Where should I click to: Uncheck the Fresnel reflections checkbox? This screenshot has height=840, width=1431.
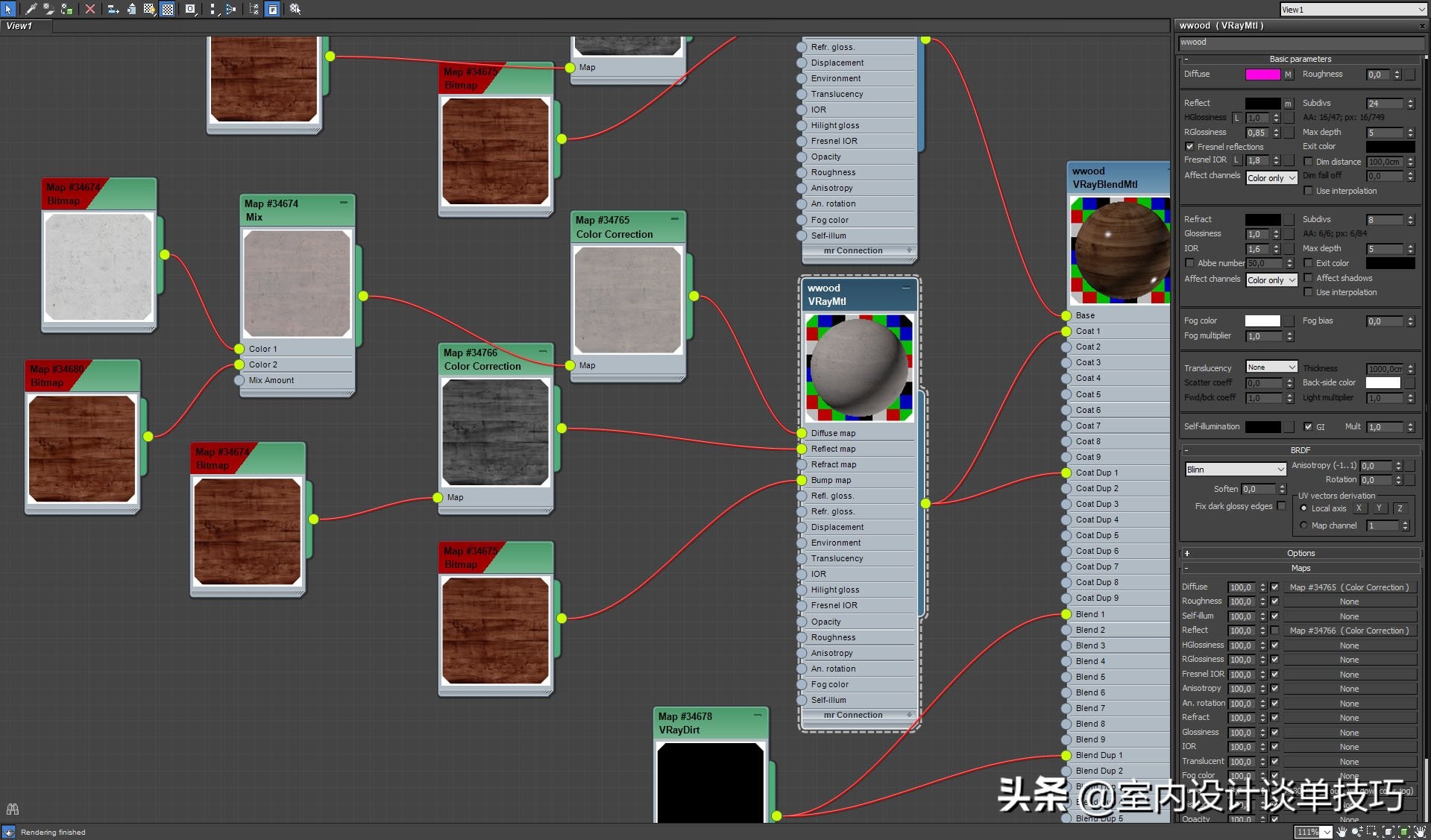click(x=1189, y=147)
